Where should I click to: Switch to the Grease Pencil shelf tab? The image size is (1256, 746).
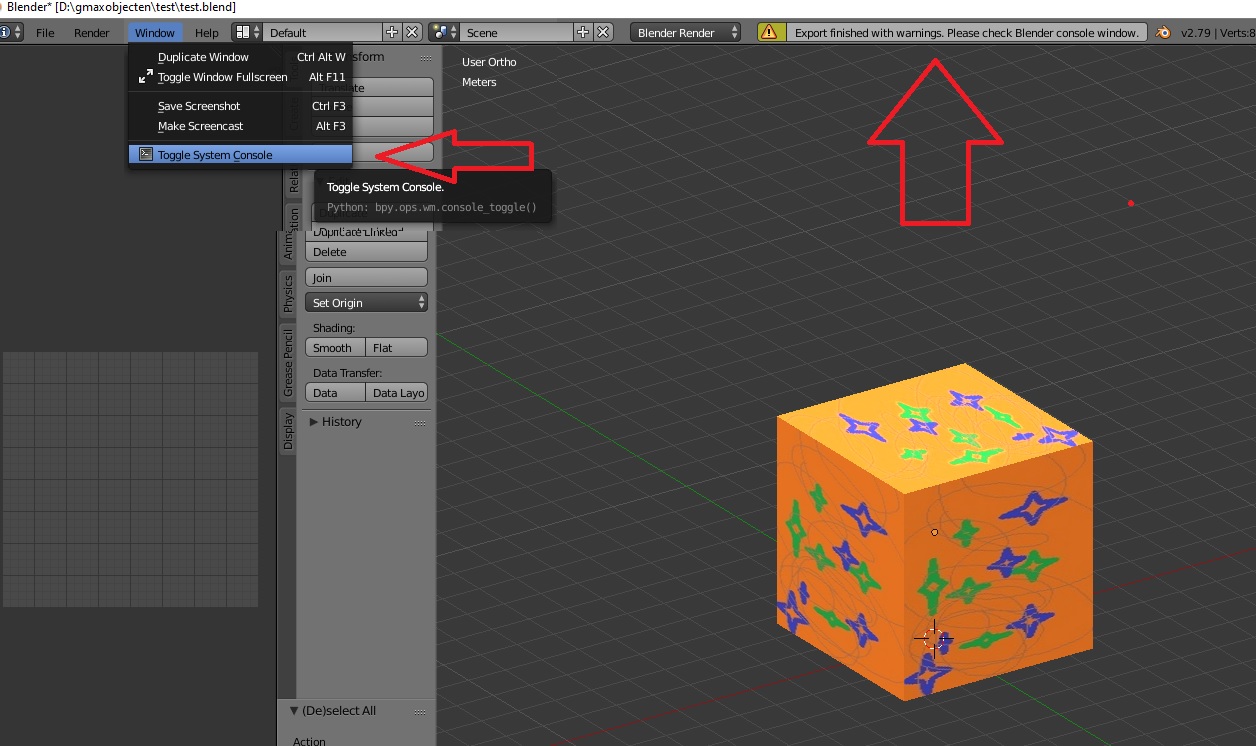pos(289,361)
